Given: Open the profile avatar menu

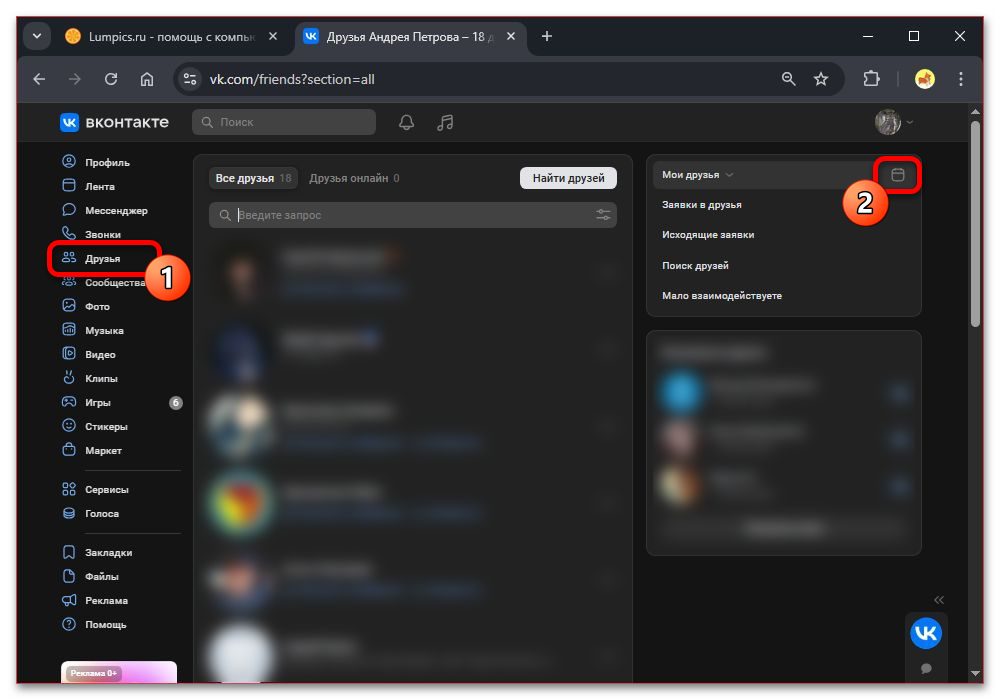Looking at the screenshot, I should pos(893,122).
